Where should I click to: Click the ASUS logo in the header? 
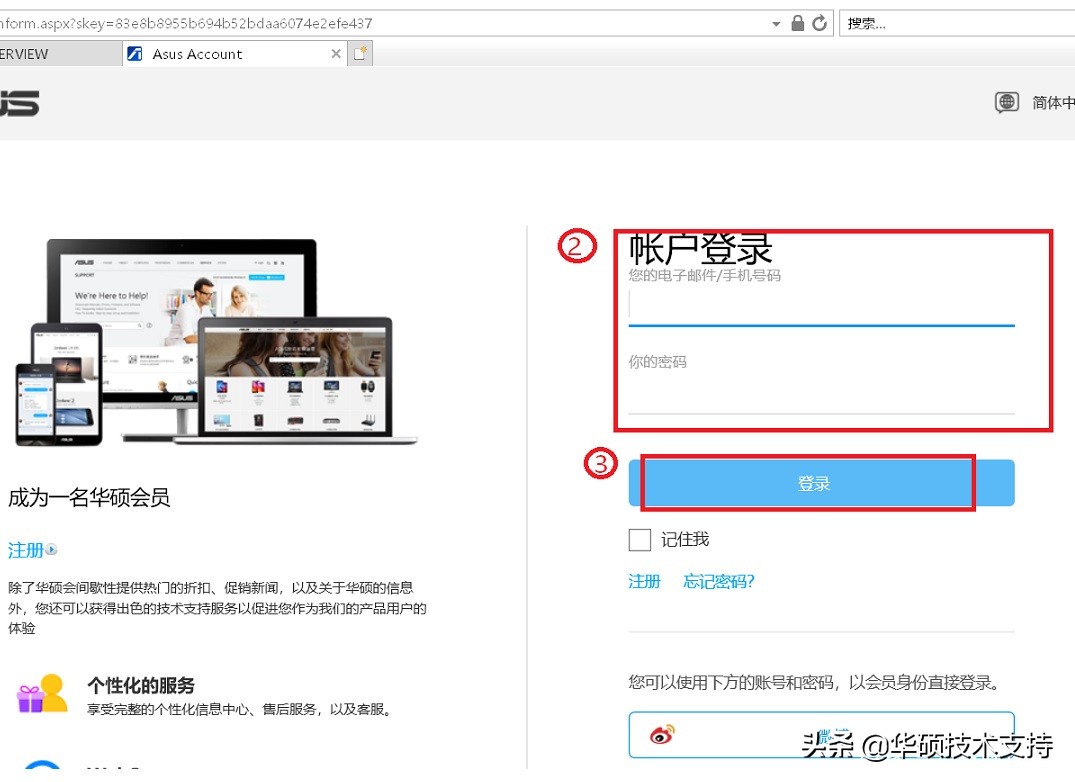pyautogui.click(x=20, y=103)
